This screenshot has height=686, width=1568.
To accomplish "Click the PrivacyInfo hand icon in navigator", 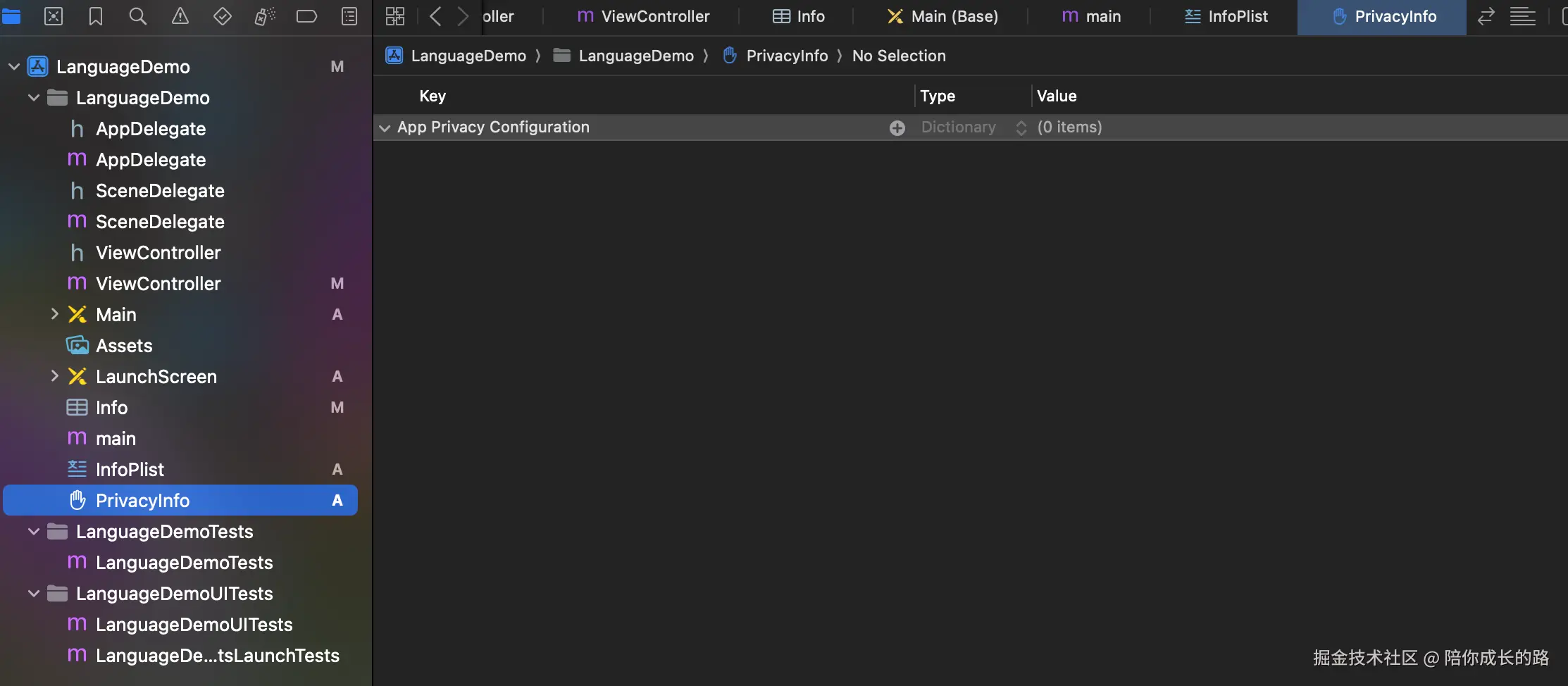I will tap(77, 501).
